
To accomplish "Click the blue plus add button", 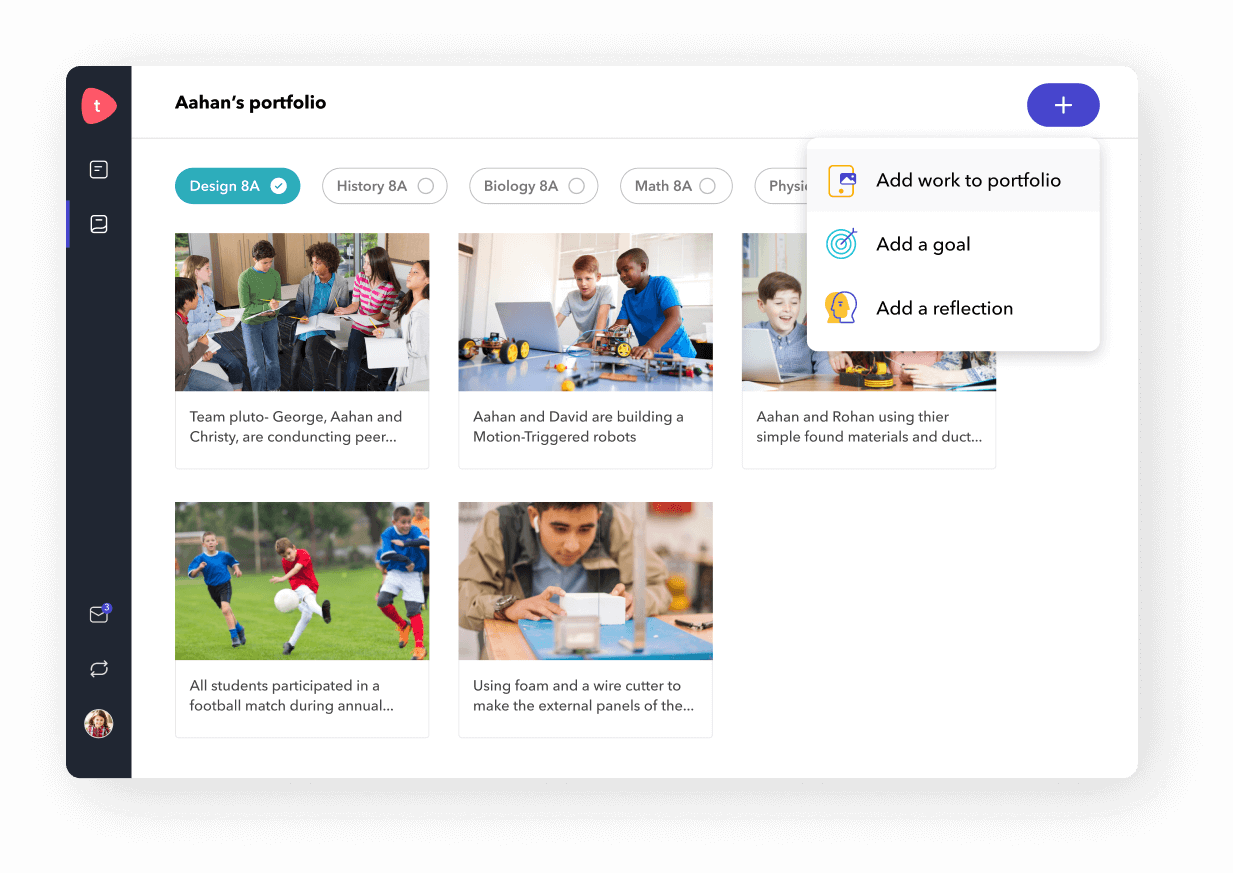I will (x=1063, y=105).
